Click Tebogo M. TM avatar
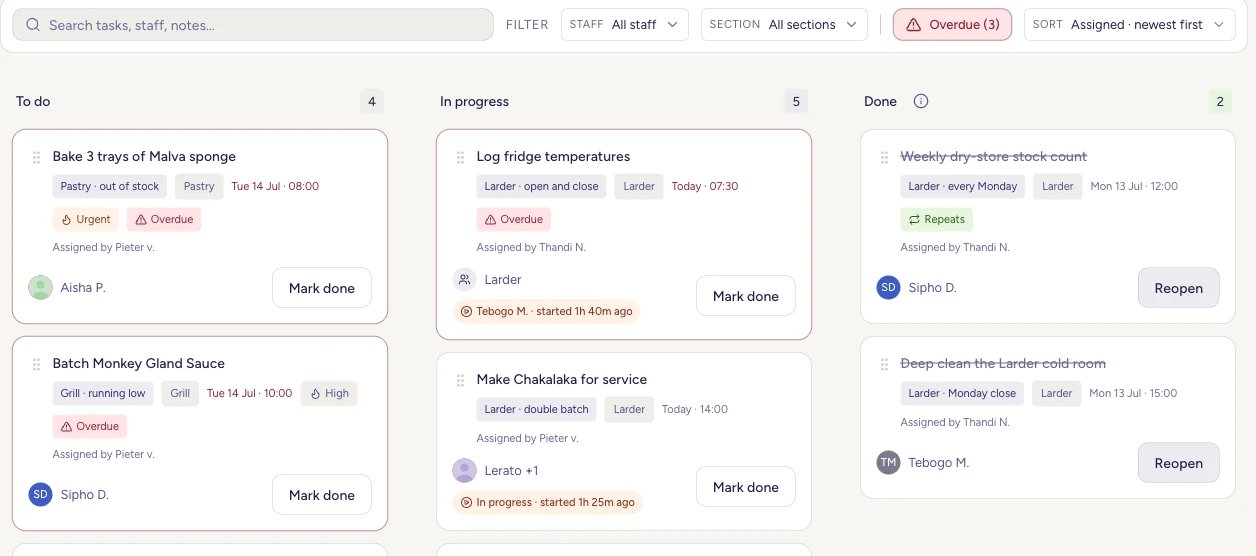The height and width of the screenshot is (556, 1256). click(x=888, y=463)
